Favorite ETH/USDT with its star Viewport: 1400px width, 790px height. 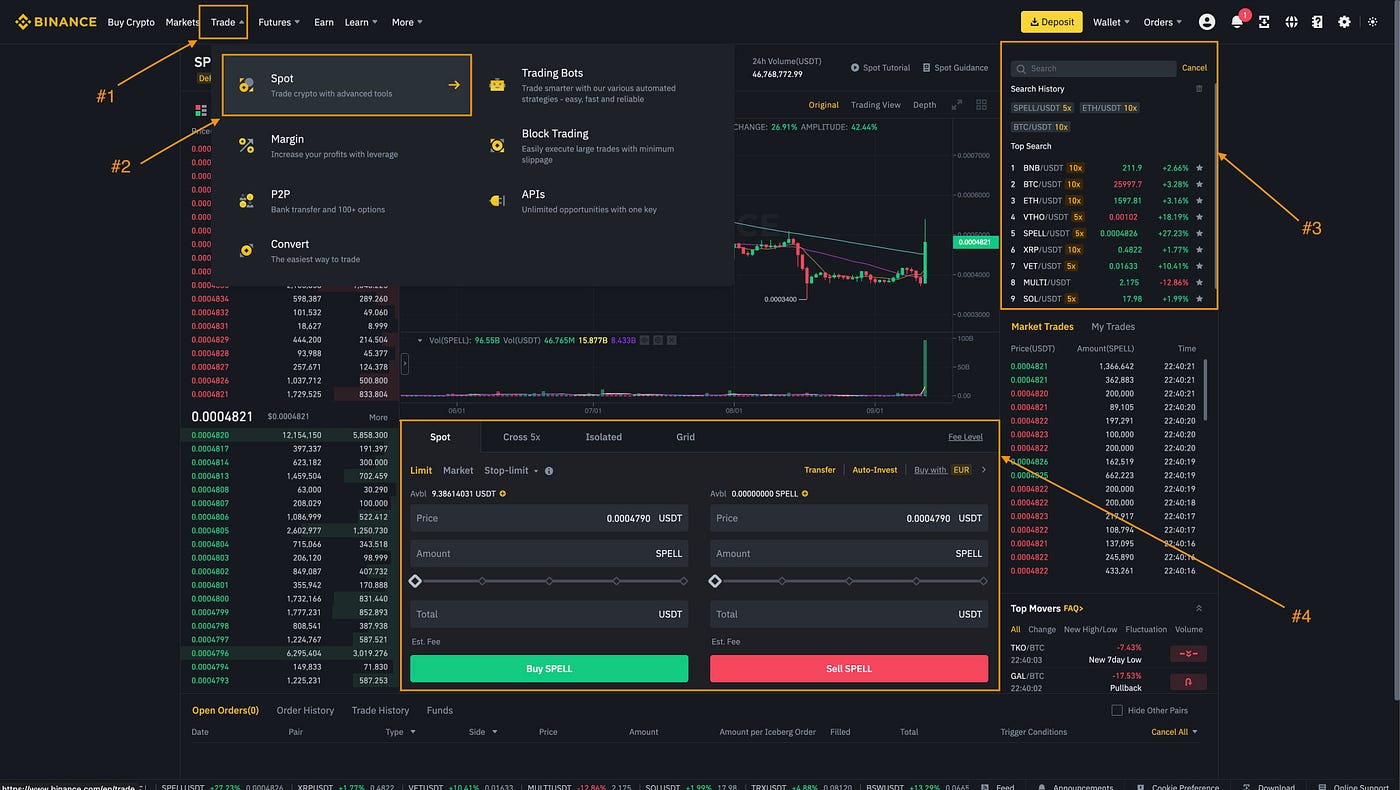pos(1199,200)
